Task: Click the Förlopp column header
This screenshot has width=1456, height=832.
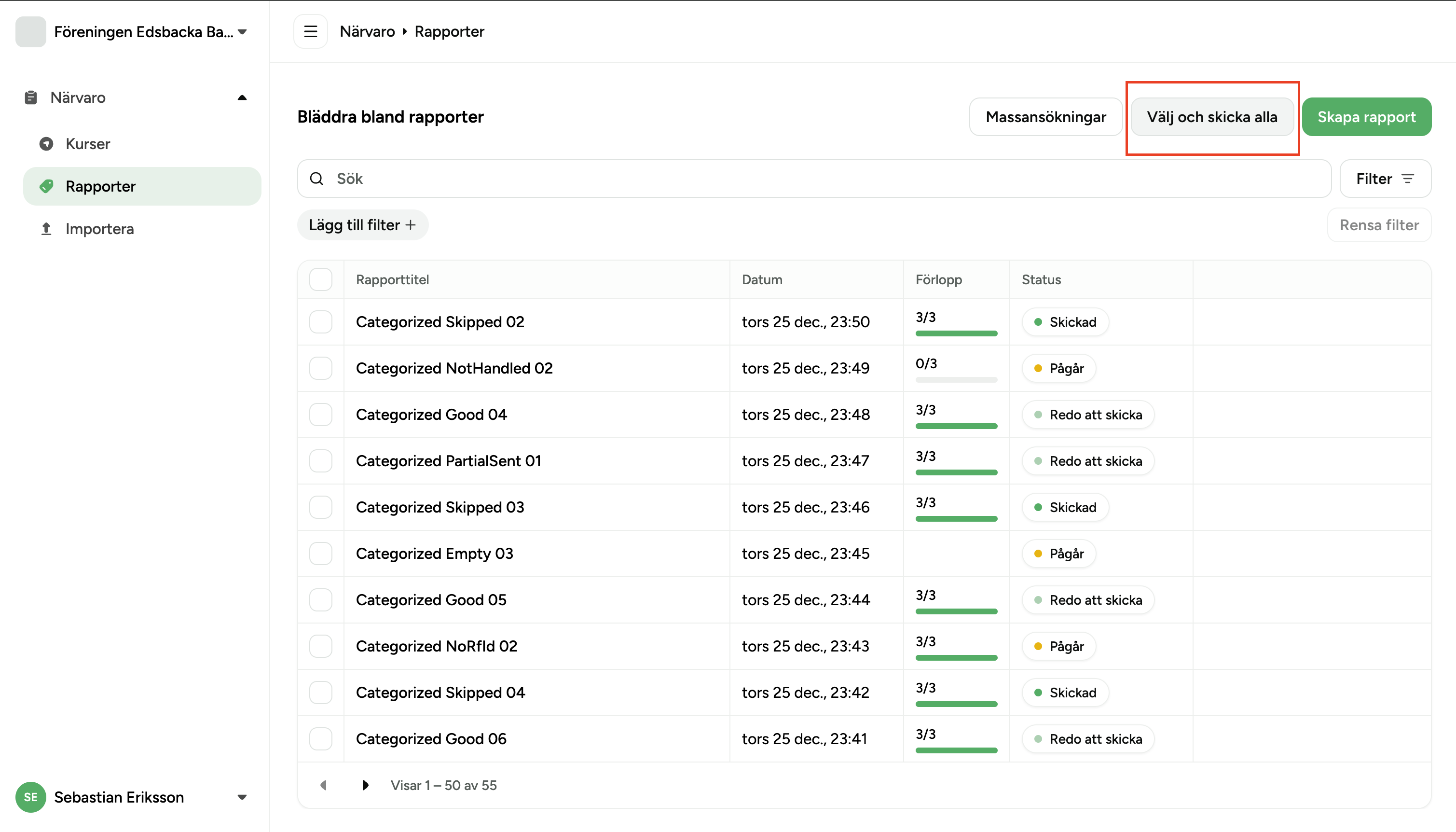Action: tap(938, 279)
